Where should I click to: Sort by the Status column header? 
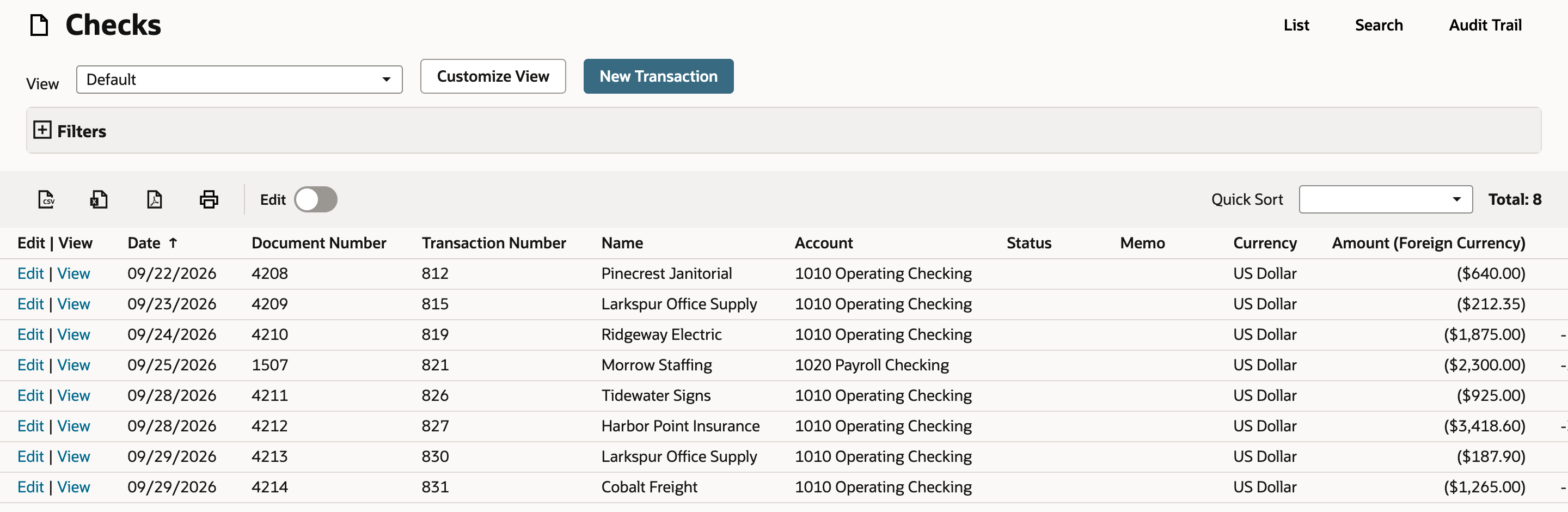point(1028,243)
